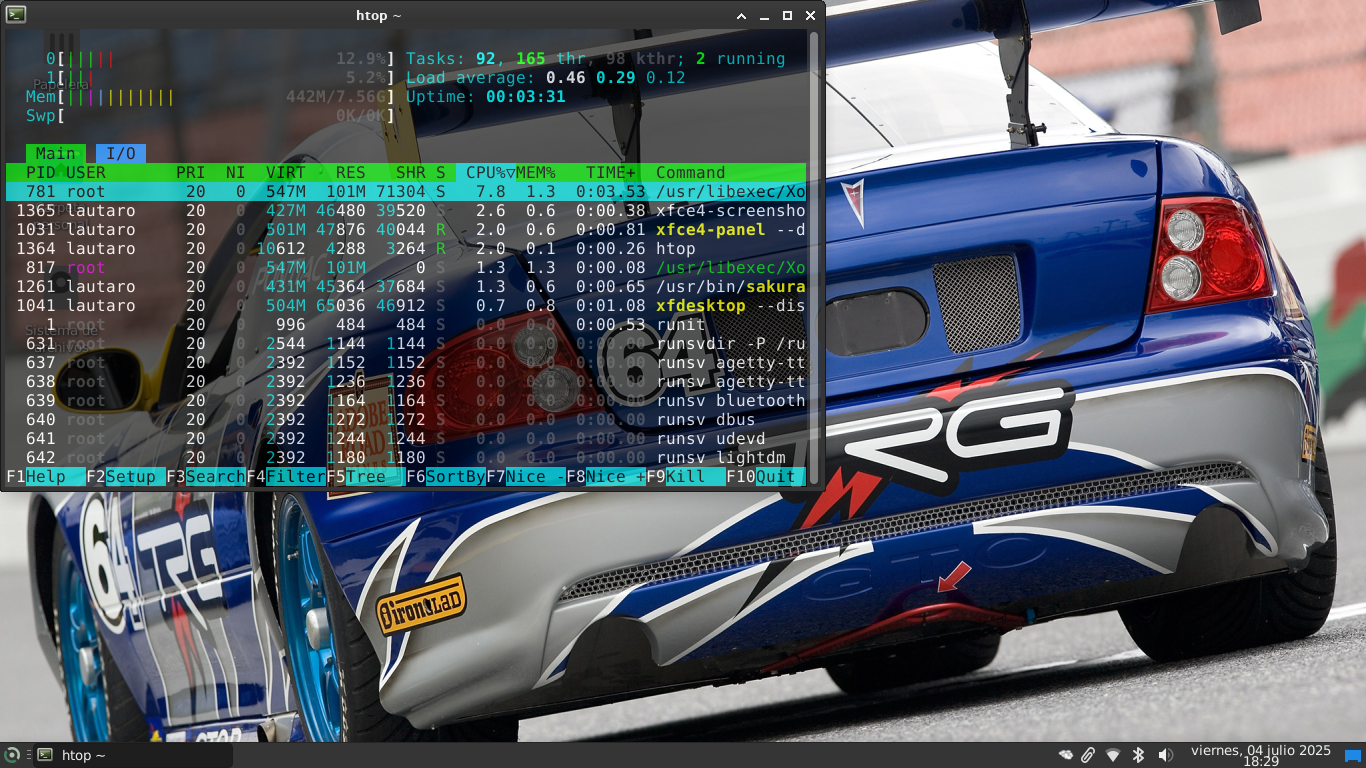
Task: Click the htop ~ taskbar window button
Action: coord(131,755)
